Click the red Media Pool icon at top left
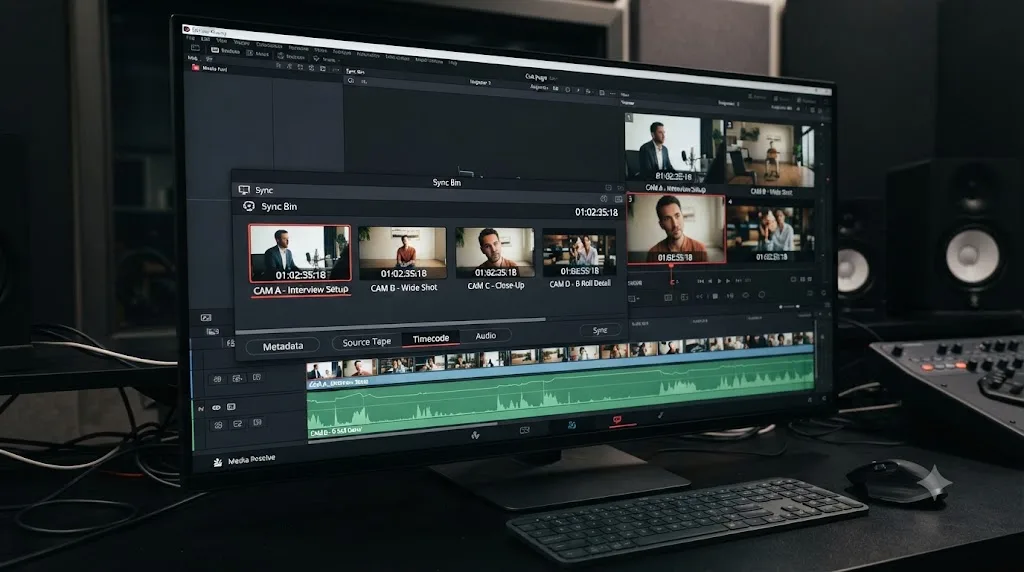This screenshot has width=1024, height=572. pyautogui.click(x=195, y=67)
